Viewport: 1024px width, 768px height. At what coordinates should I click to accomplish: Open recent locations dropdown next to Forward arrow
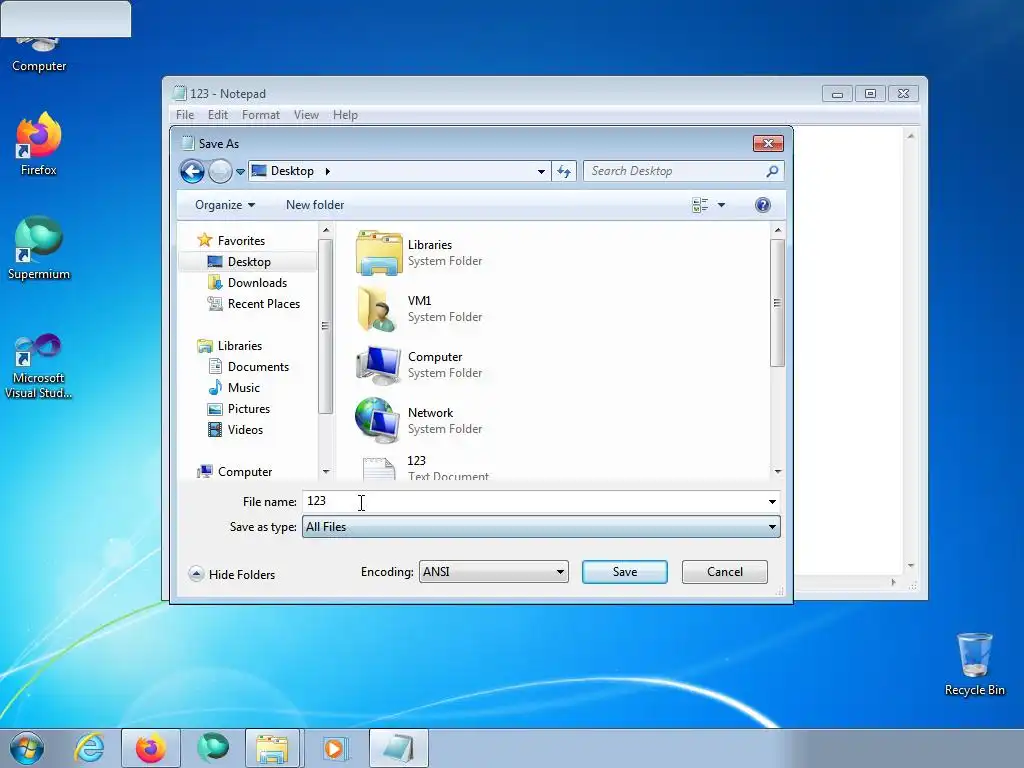point(240,172)
